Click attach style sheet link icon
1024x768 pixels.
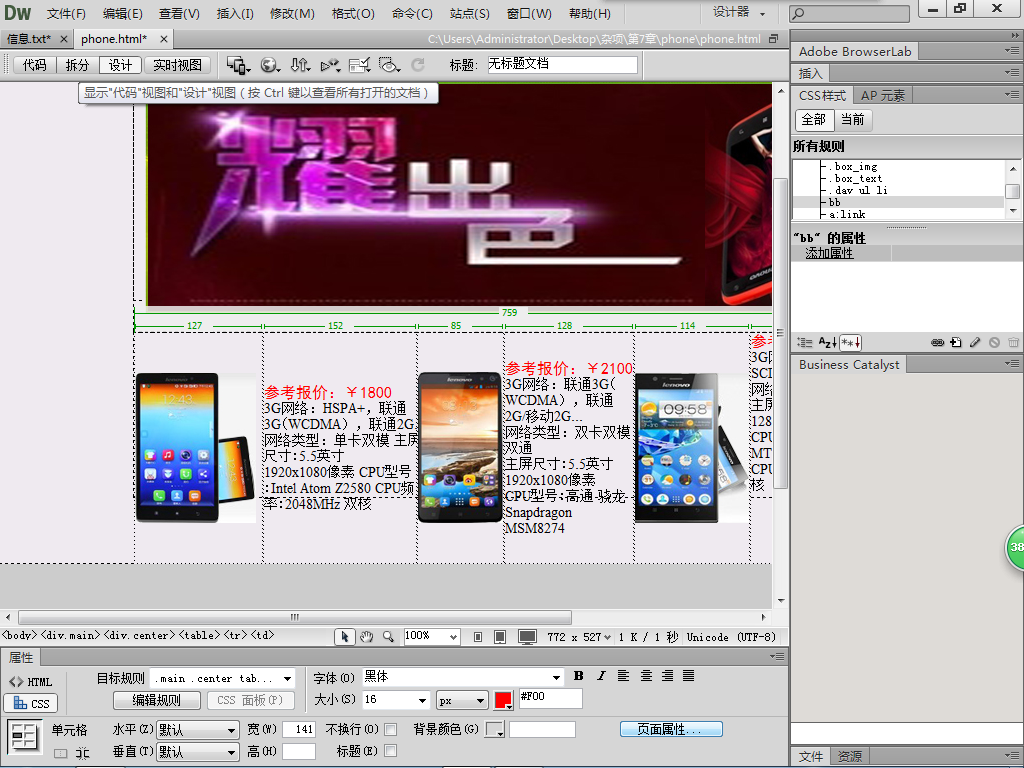[x=937, y=342]
